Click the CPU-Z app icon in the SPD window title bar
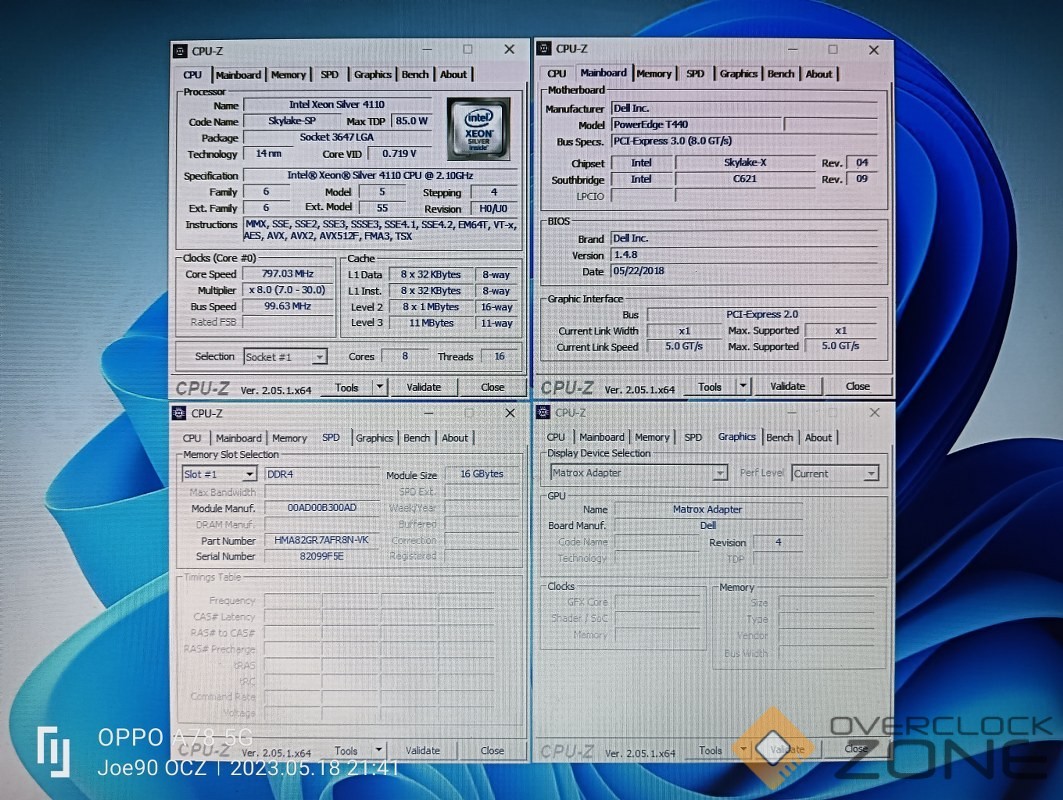The image size is (1063, 800). pos(180,413)
